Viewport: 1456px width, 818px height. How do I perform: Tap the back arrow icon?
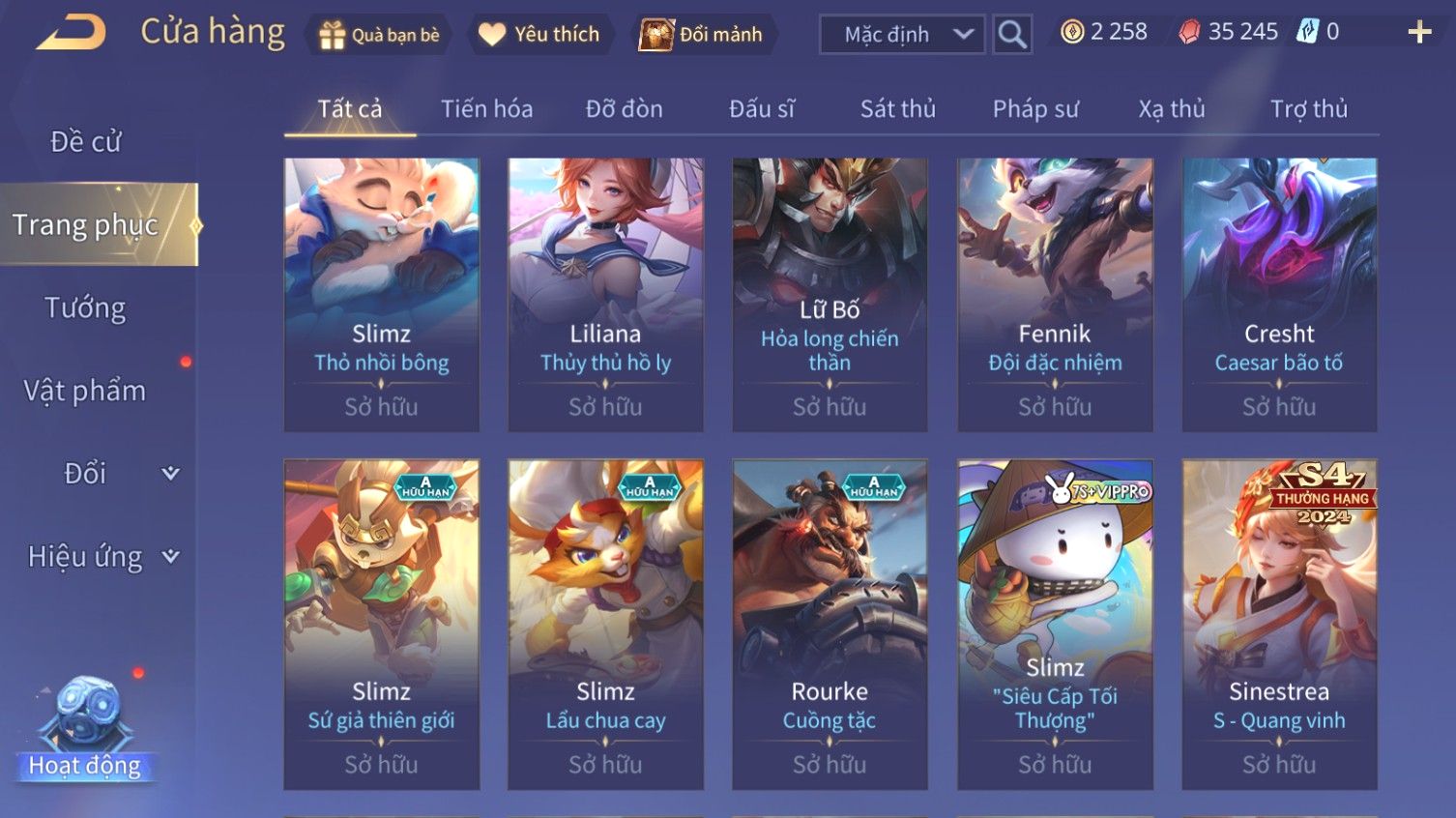pyautogui.click(x=72, y=32)
